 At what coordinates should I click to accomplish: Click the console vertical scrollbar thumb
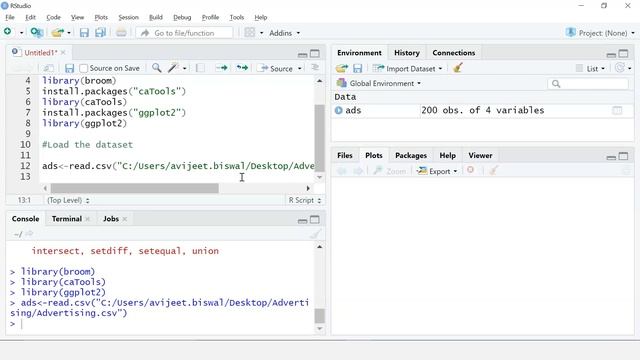tap(320, 316)
